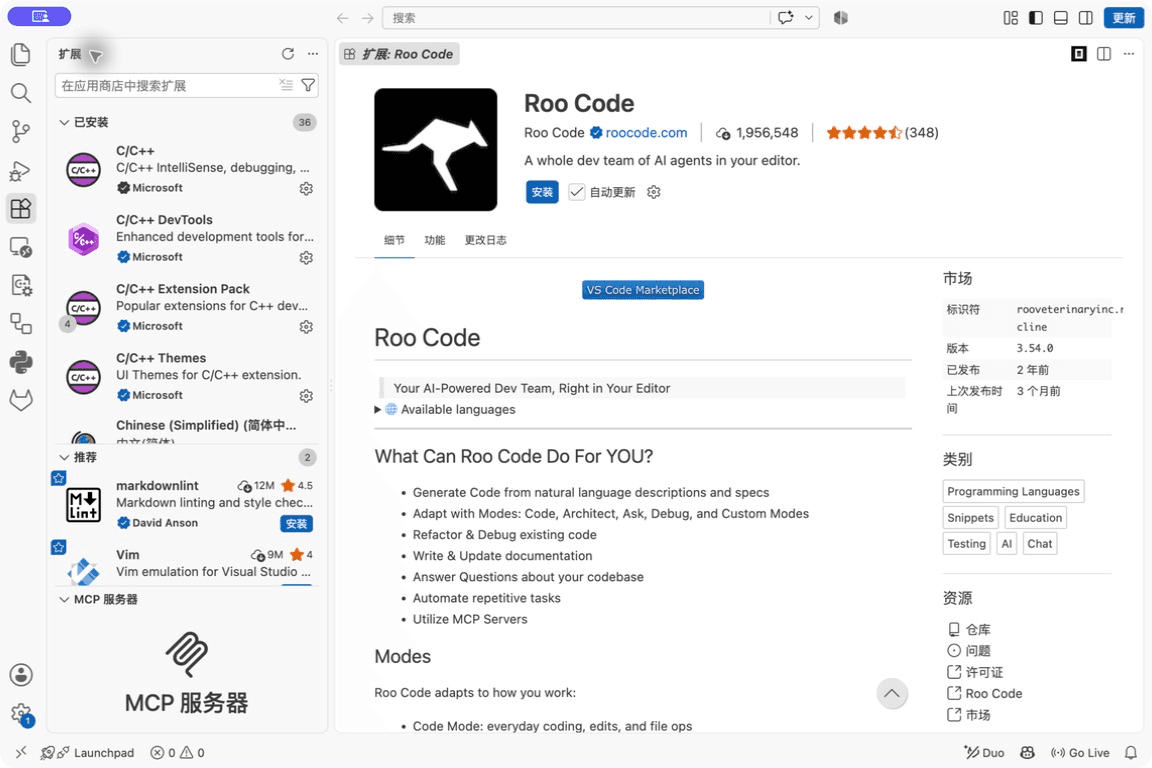Click the Update button in title bar
1152x768 pixels.
(x=1123, y=18)
